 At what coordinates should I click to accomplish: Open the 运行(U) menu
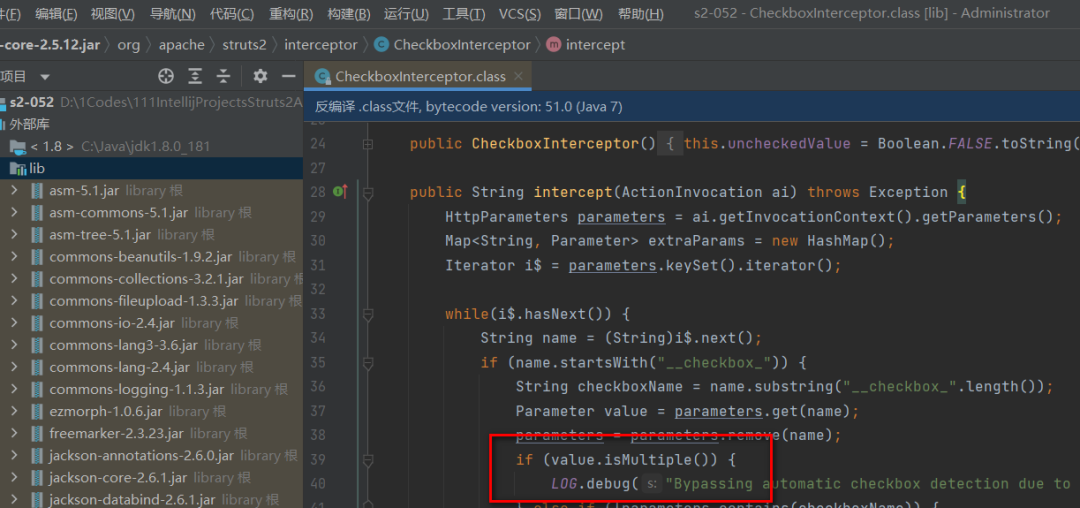[406, 14]
